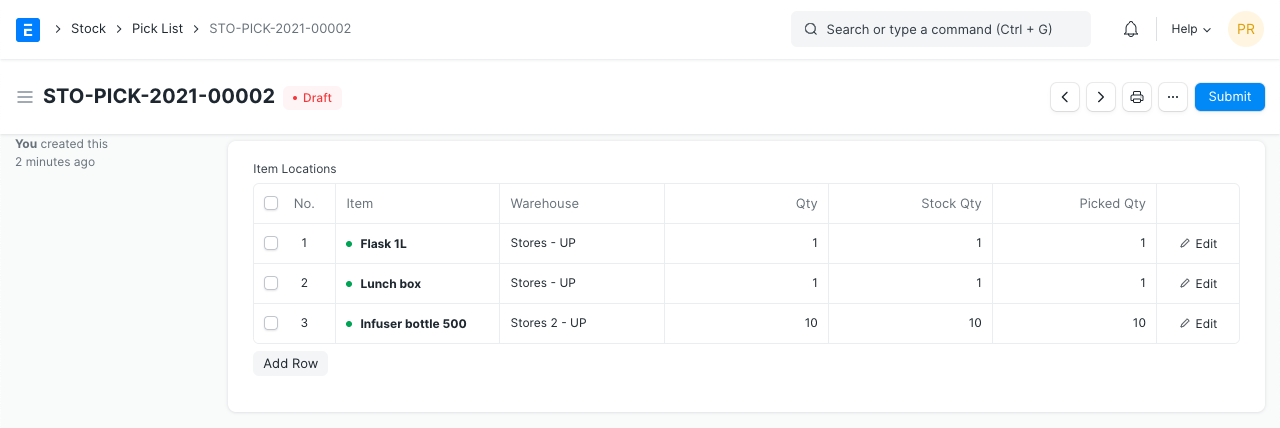Go to Pick List breadcrumb
The height and width of the screenshot is (428, 1280).
pos(157,29)
